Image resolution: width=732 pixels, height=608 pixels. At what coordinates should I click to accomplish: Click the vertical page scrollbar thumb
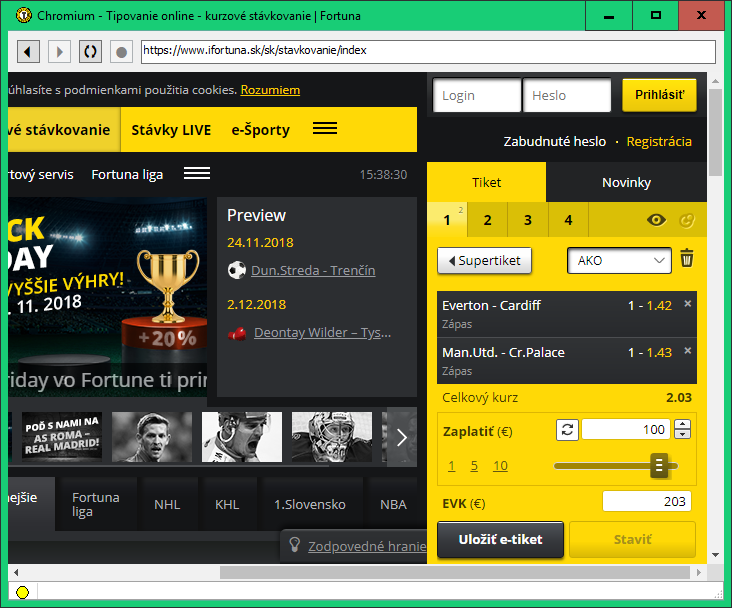pyautogui.click(x=715, y=132)
